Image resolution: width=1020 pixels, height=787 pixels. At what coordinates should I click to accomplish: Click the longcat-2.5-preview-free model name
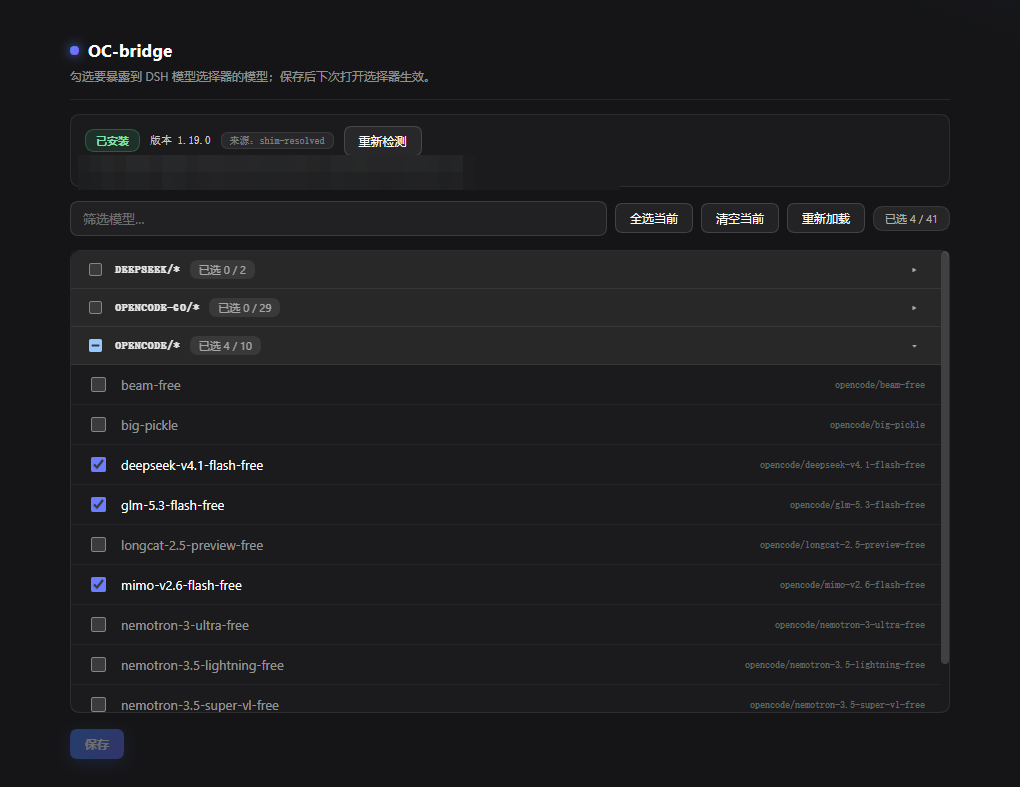click(192, 545)
